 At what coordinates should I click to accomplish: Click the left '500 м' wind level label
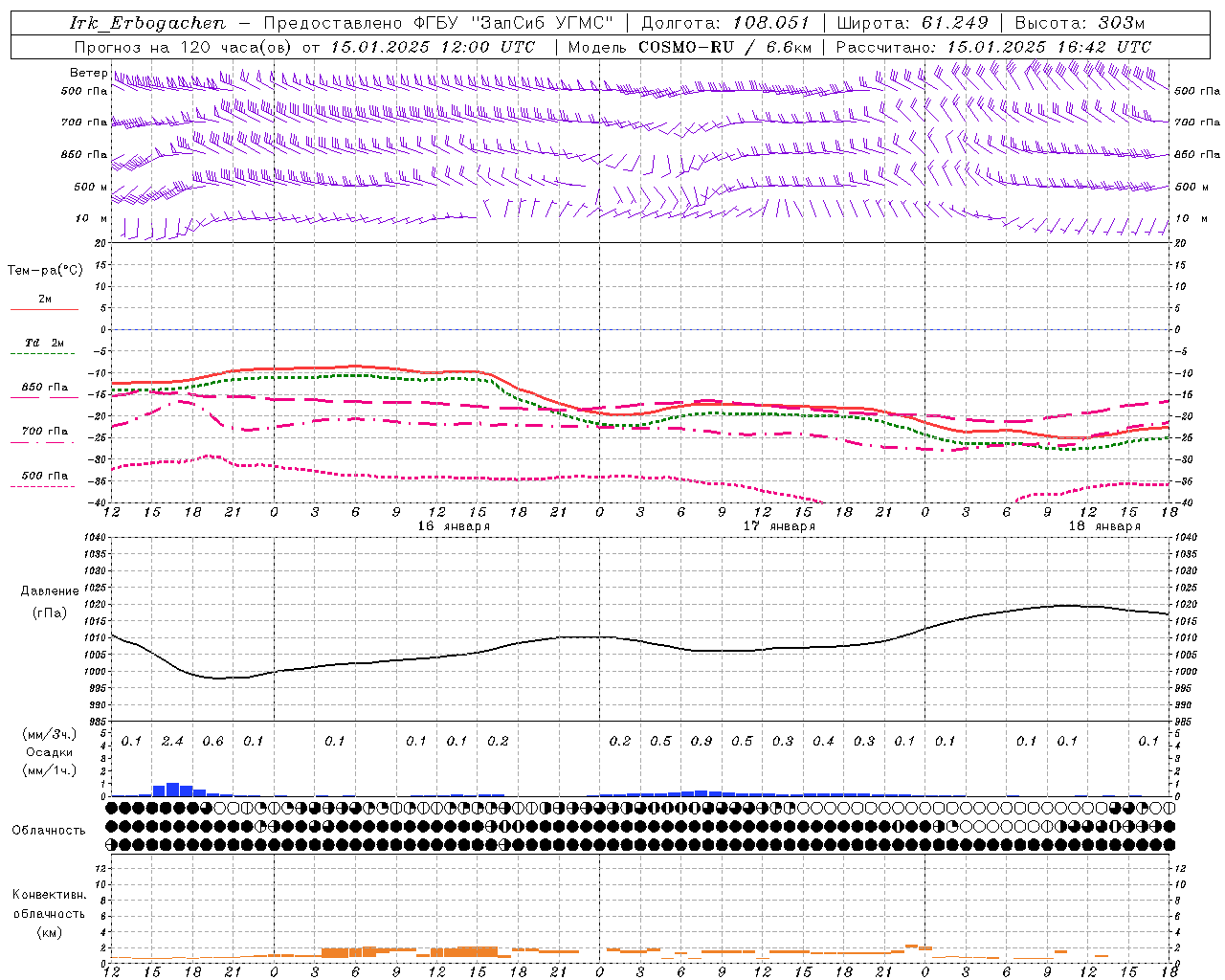pos(90,187)
